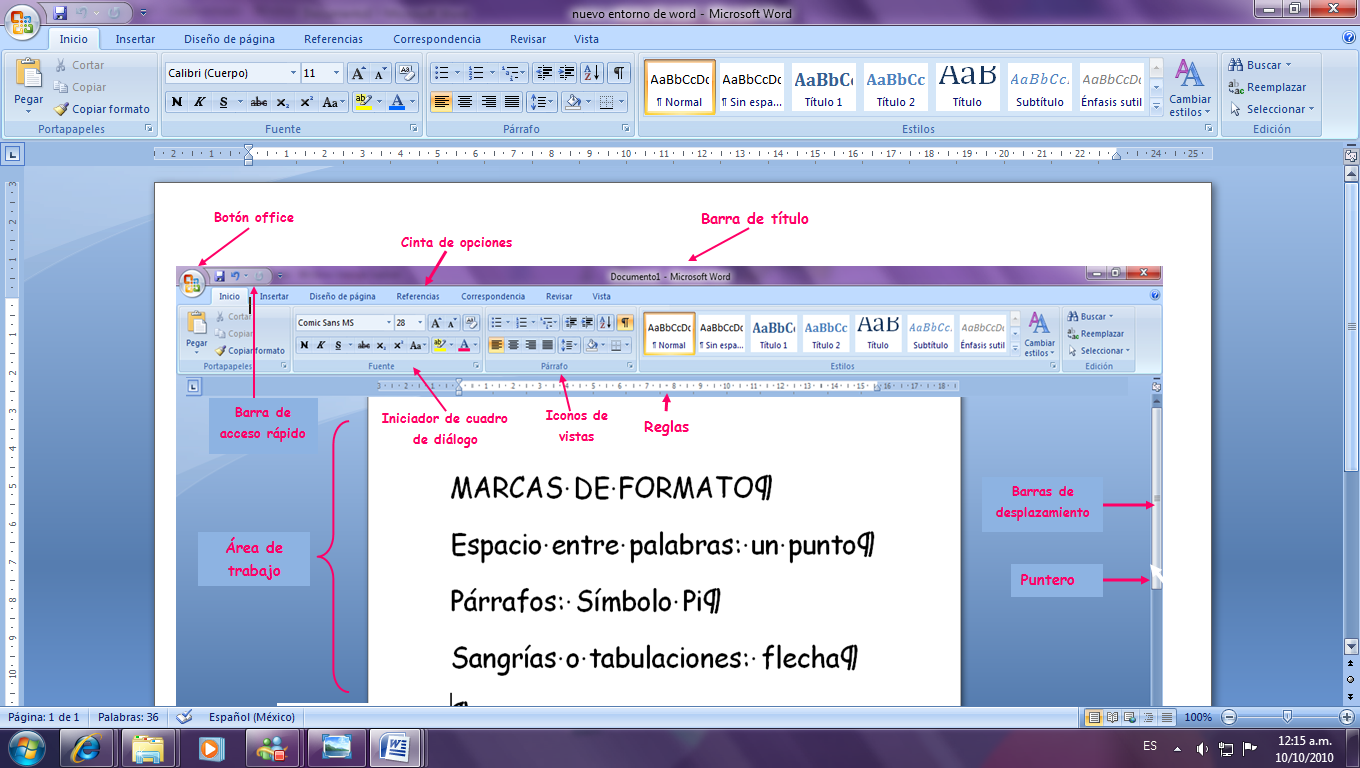Open the Revisar tab in main ribbon
The height and width of the screenshot is (768, 1360).
pos(528,39)
